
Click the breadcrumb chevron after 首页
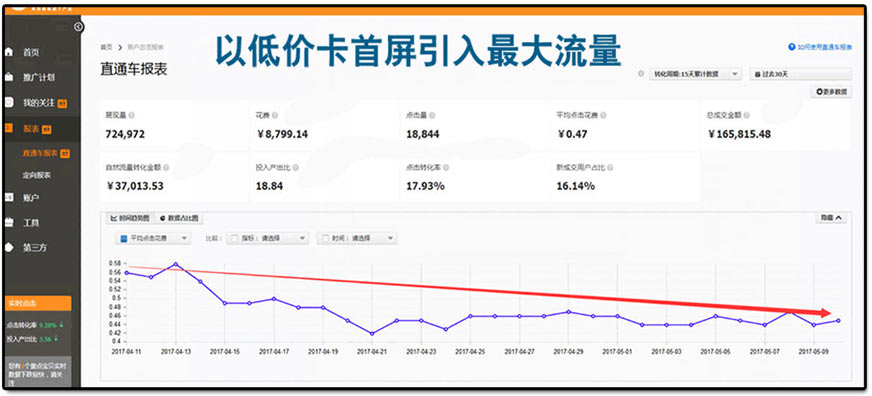[120, 47]
